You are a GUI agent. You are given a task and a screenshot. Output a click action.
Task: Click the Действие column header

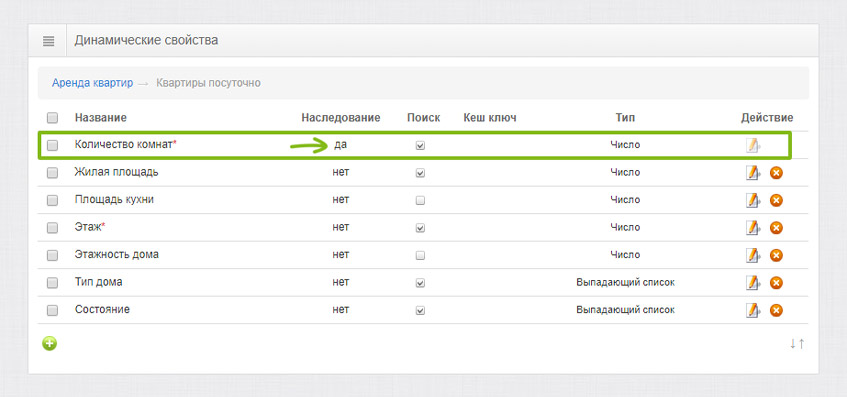point(767,118)
